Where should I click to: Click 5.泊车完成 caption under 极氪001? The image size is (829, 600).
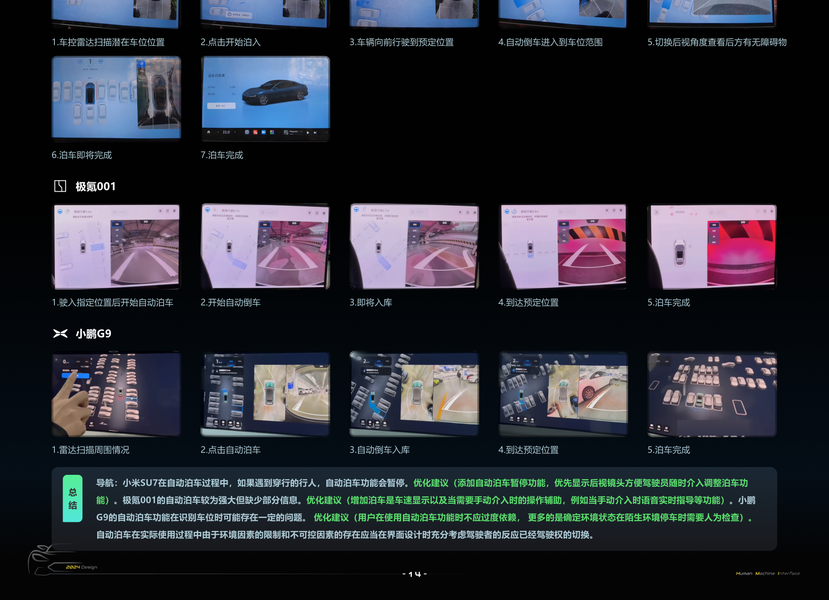click(x=668, y=302)
